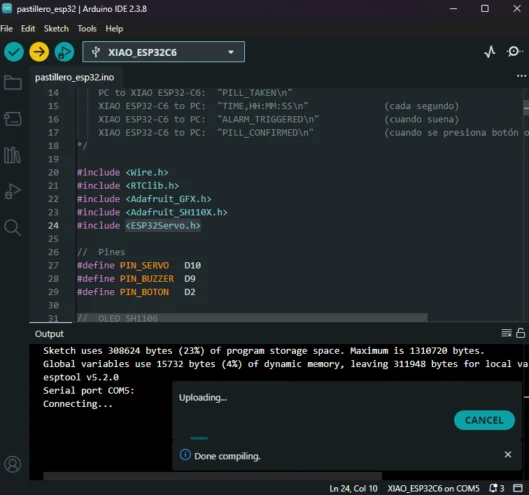Dismiss the Done compiling notification
Viewport: 529px width, 495px height.
click(508, 455)
